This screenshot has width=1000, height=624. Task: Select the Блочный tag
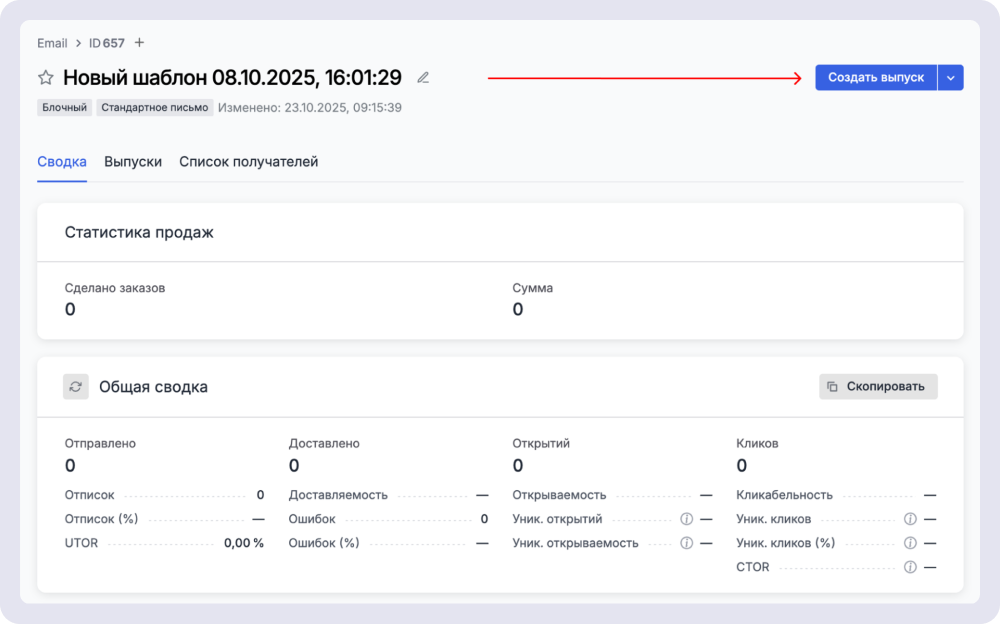click(65, 107)
